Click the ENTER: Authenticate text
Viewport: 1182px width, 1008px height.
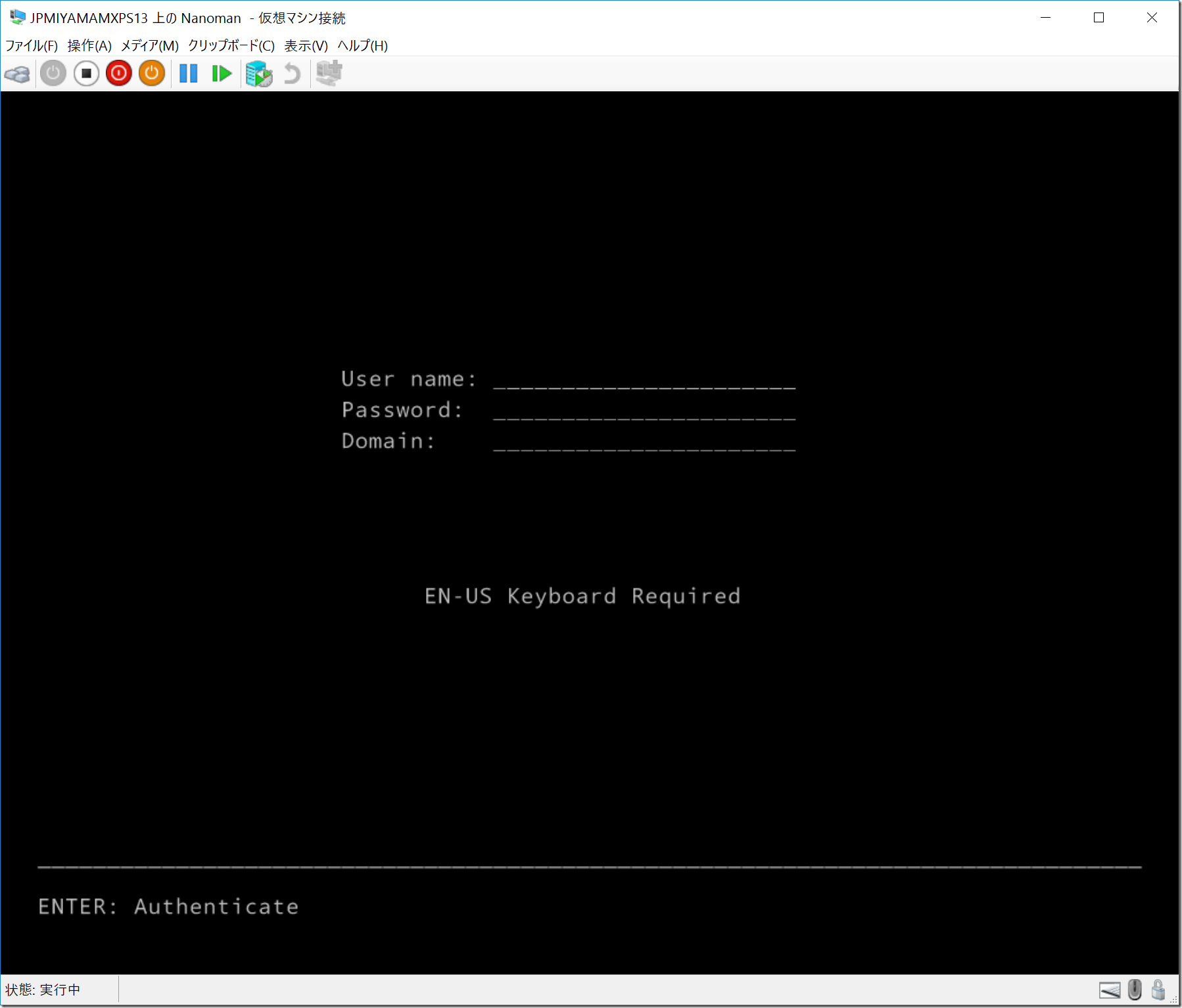click(x=169, y=907)
